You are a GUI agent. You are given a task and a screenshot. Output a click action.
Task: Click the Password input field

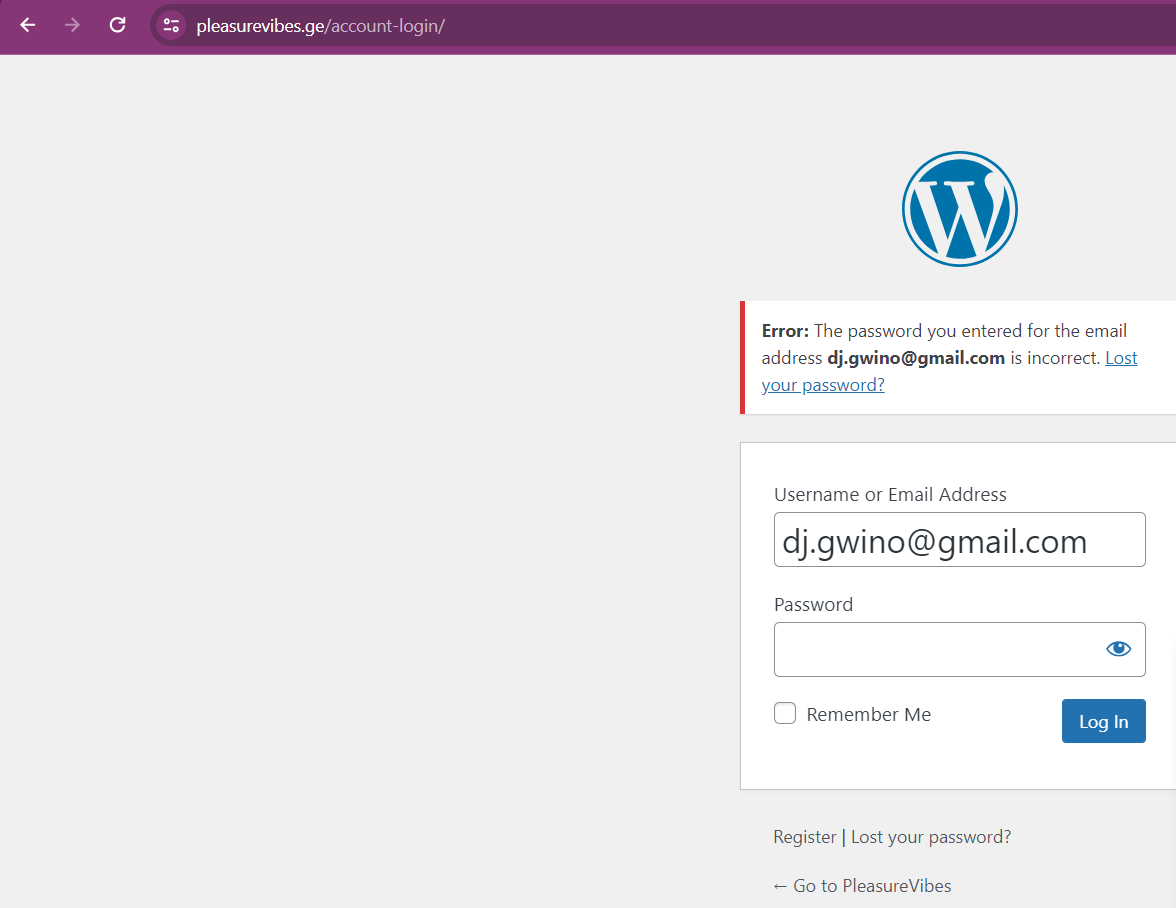pos(959,649)
